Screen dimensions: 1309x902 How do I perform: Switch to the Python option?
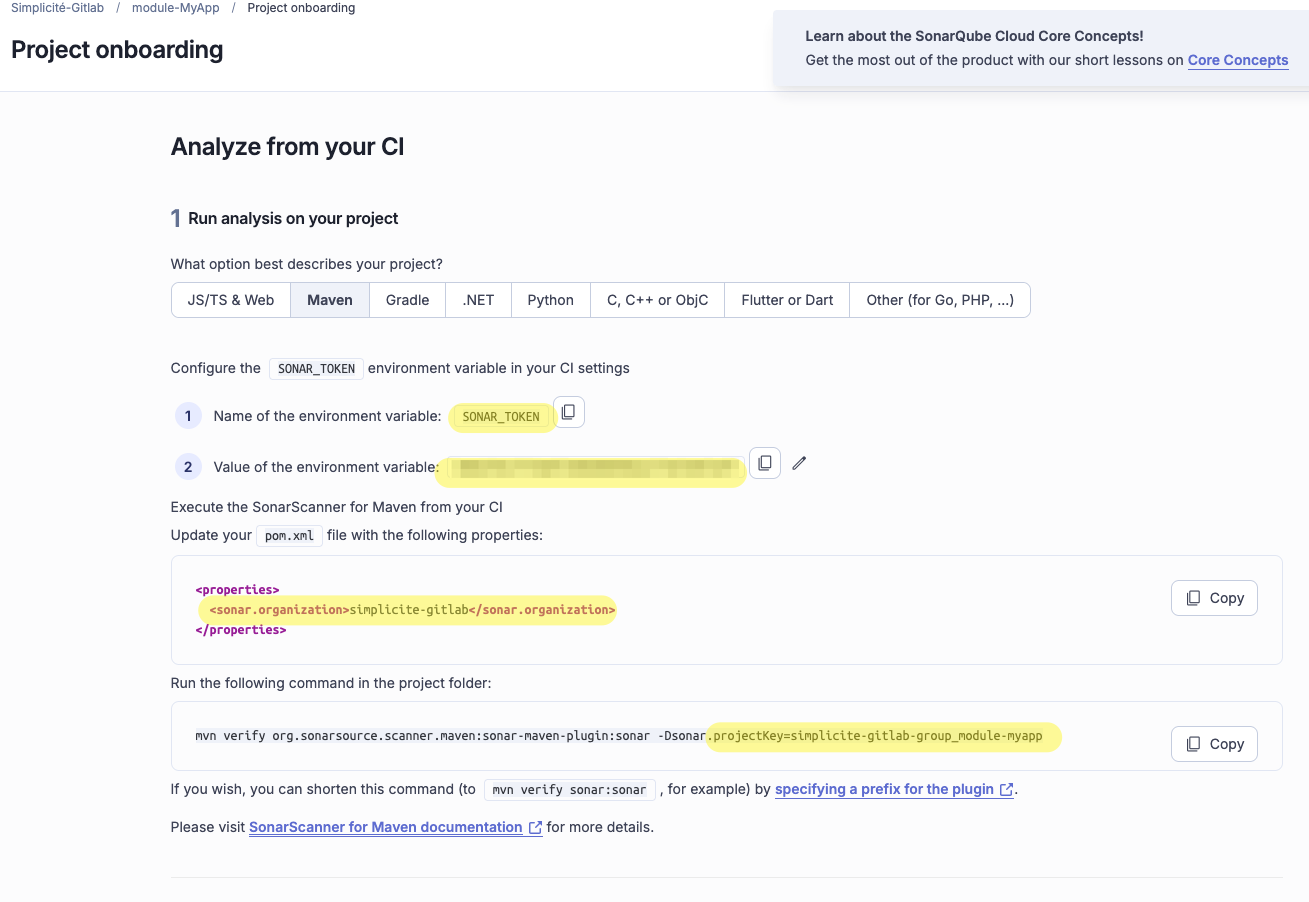coord(550,300)
